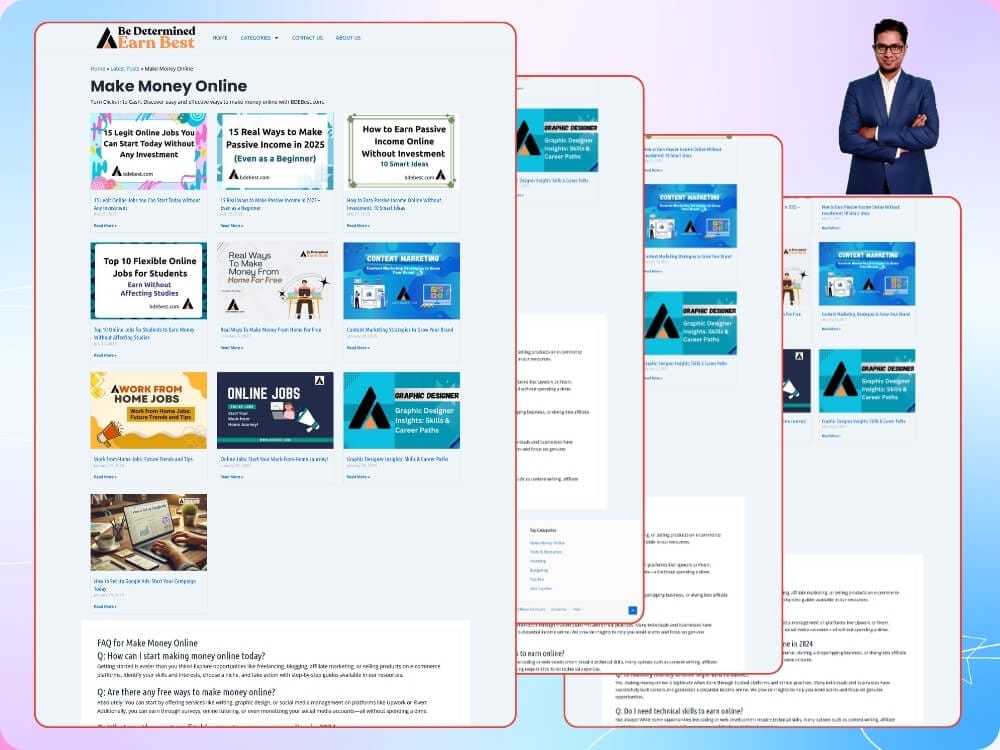This screenshot has width=1000, height=750.
Task: Expand the Categories dropdown menu
Action: 259,38
